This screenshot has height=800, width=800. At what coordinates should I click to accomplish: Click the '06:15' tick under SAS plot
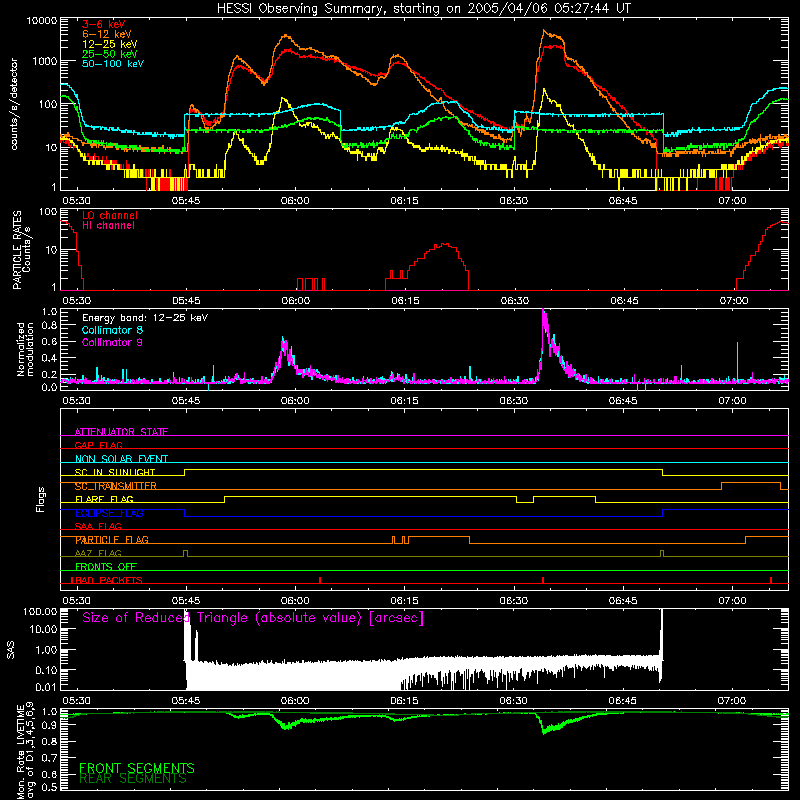tap(405, 701)
